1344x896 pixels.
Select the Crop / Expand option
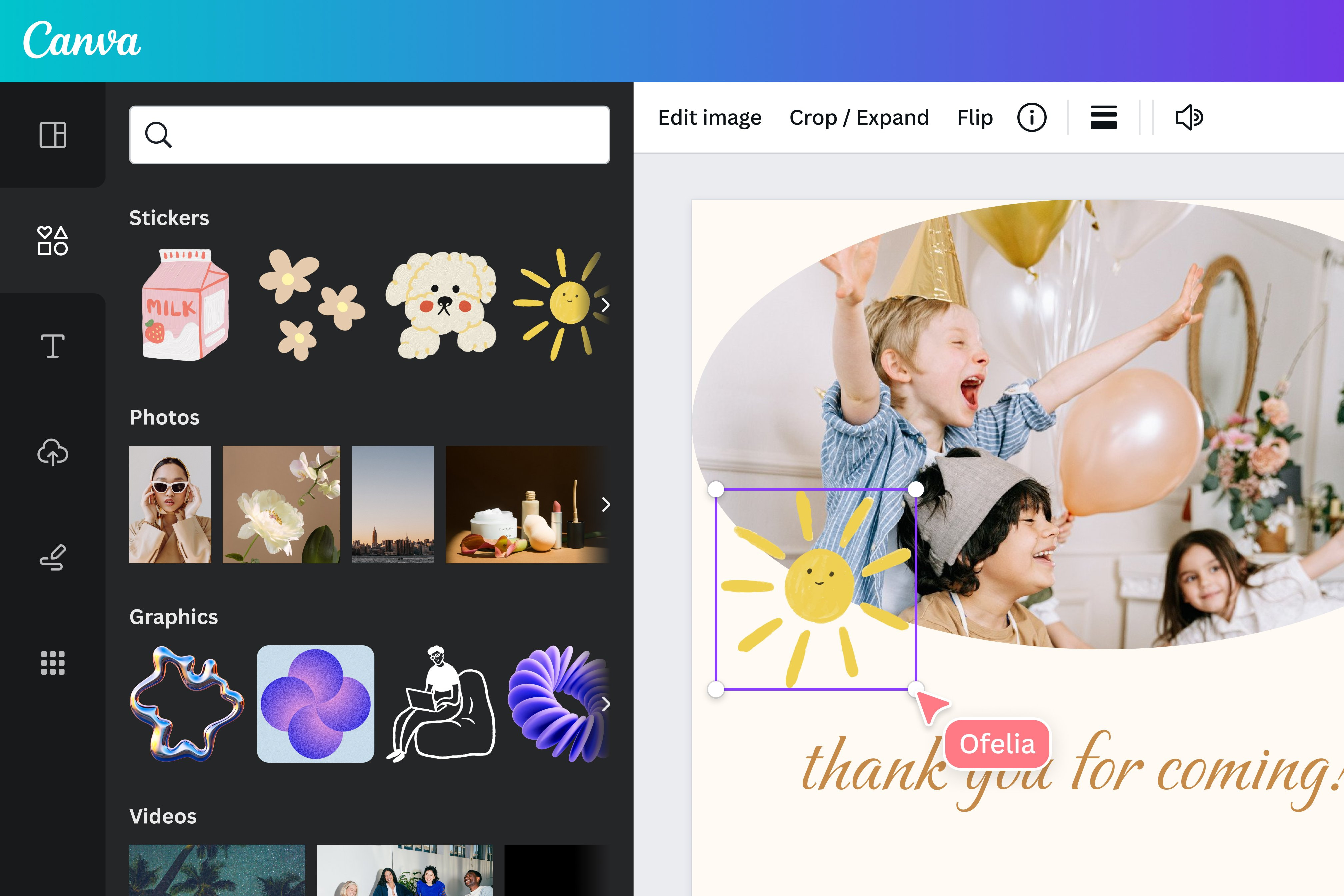[859, 118]
